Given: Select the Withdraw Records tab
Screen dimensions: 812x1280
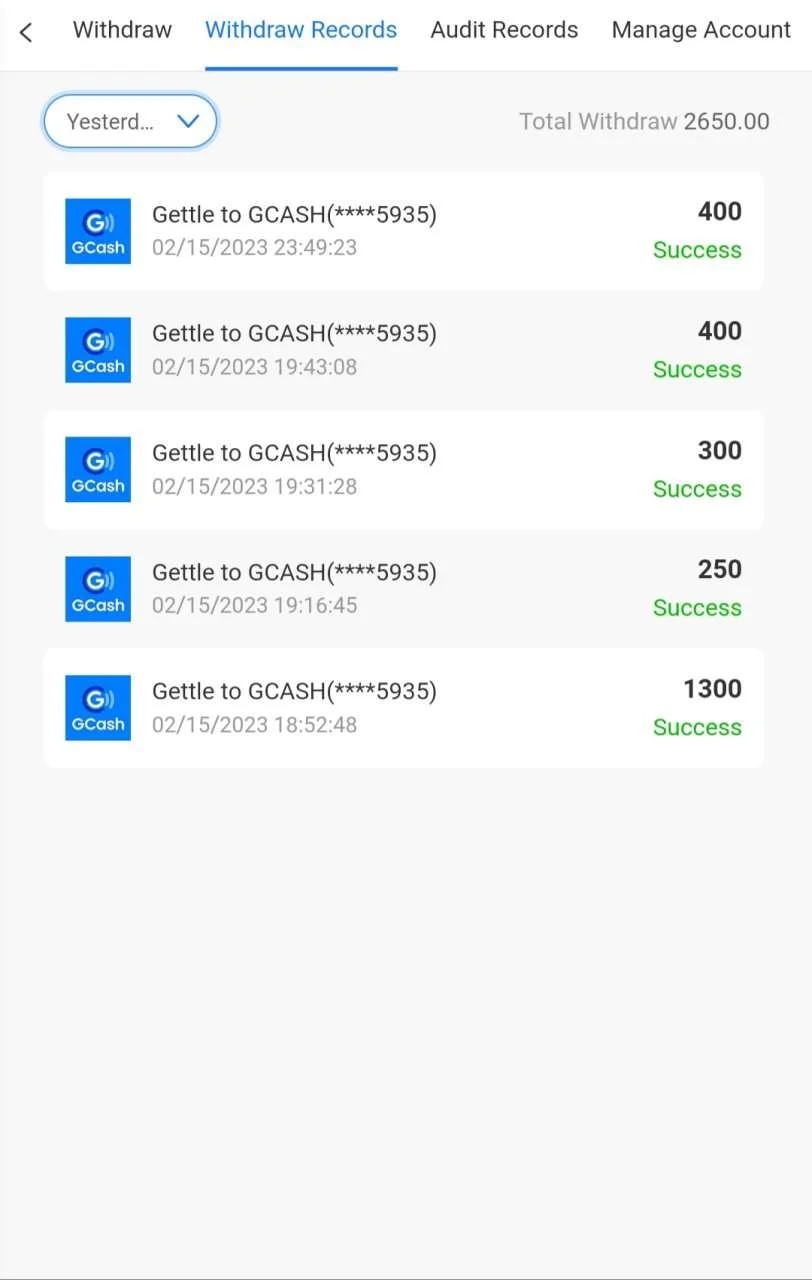Looking at the screenshot, I should (301, 30).
